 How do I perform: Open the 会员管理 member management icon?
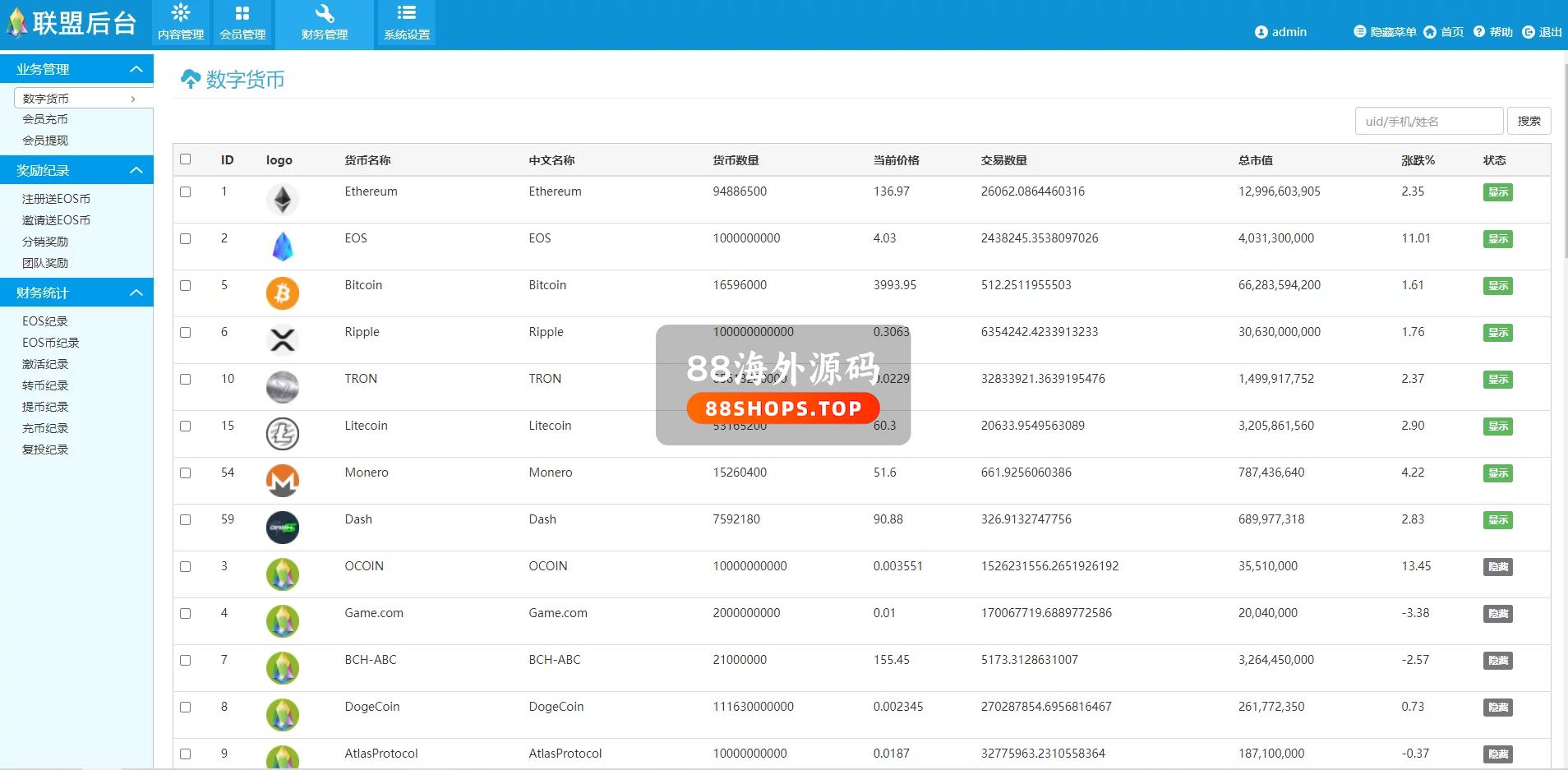(242, 14)
